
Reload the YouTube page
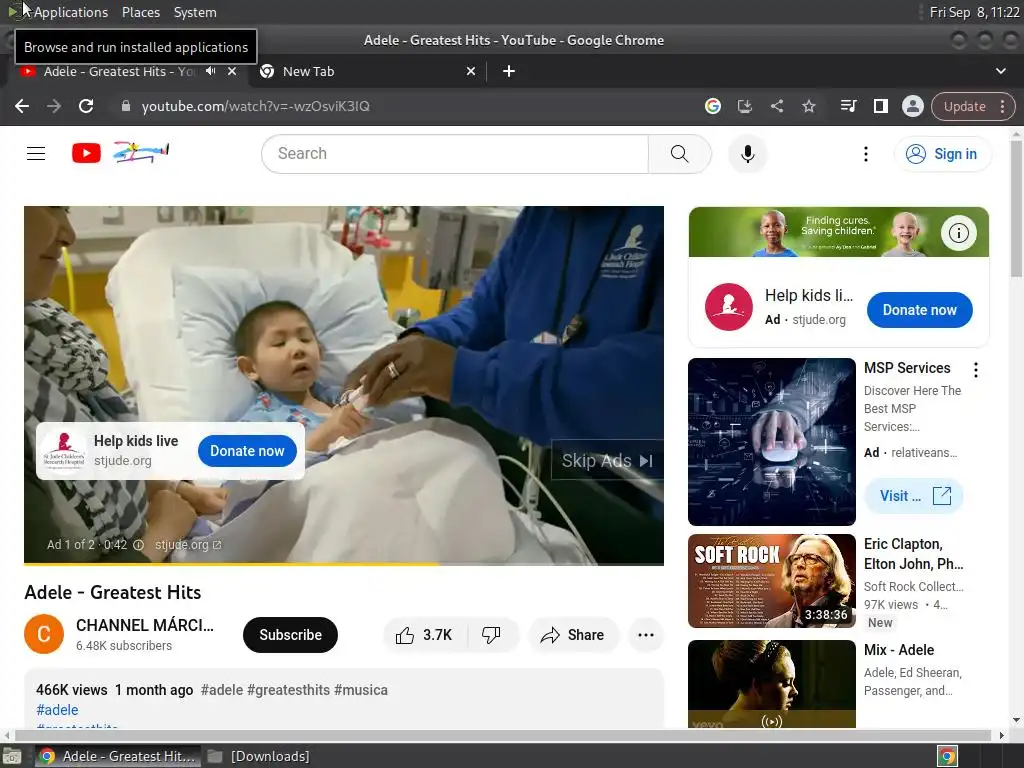coord(86,106)
